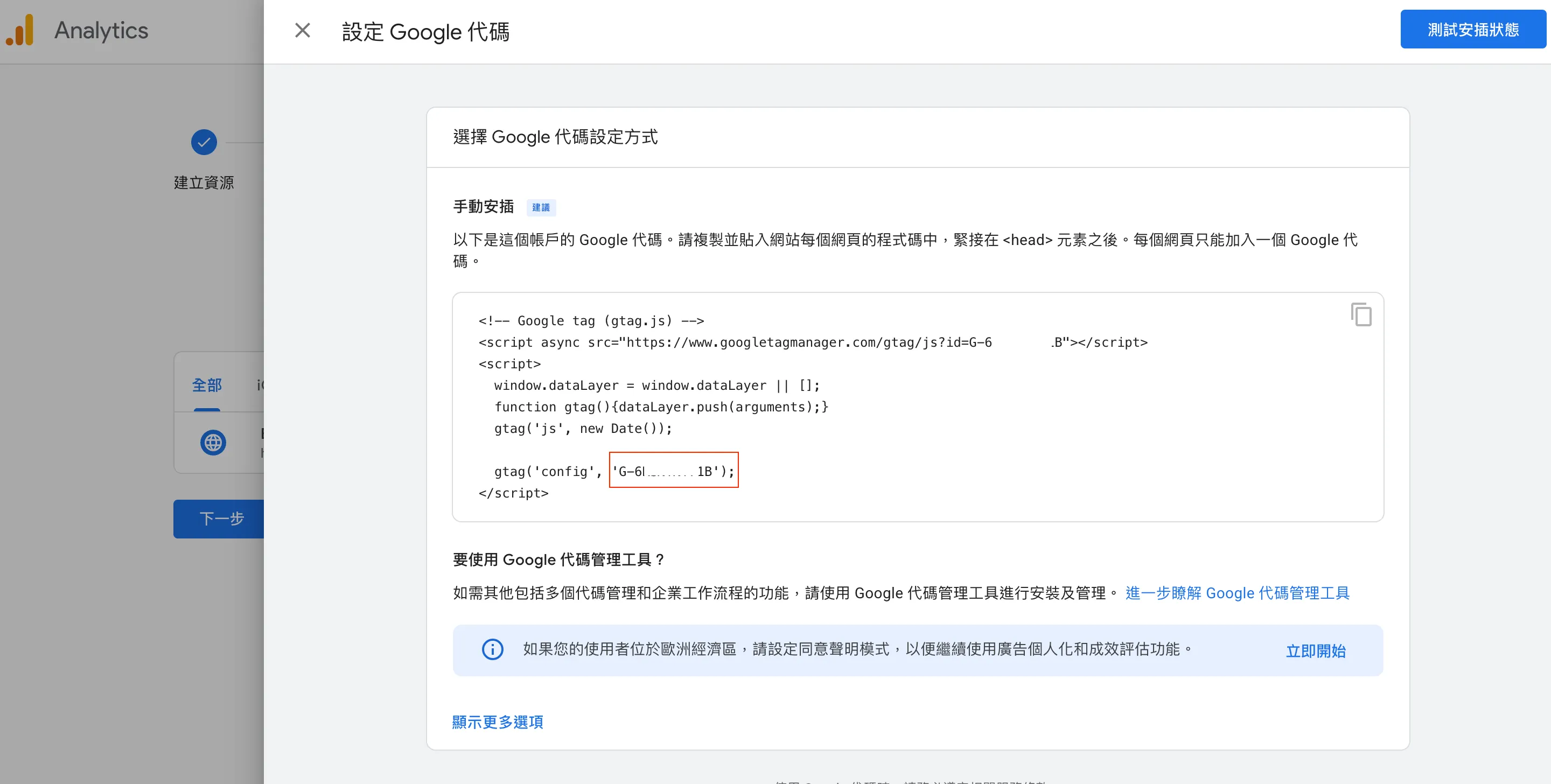Click the info icon in the consent mode banner
Screen dimensions: 1551x784
[493, 650]
